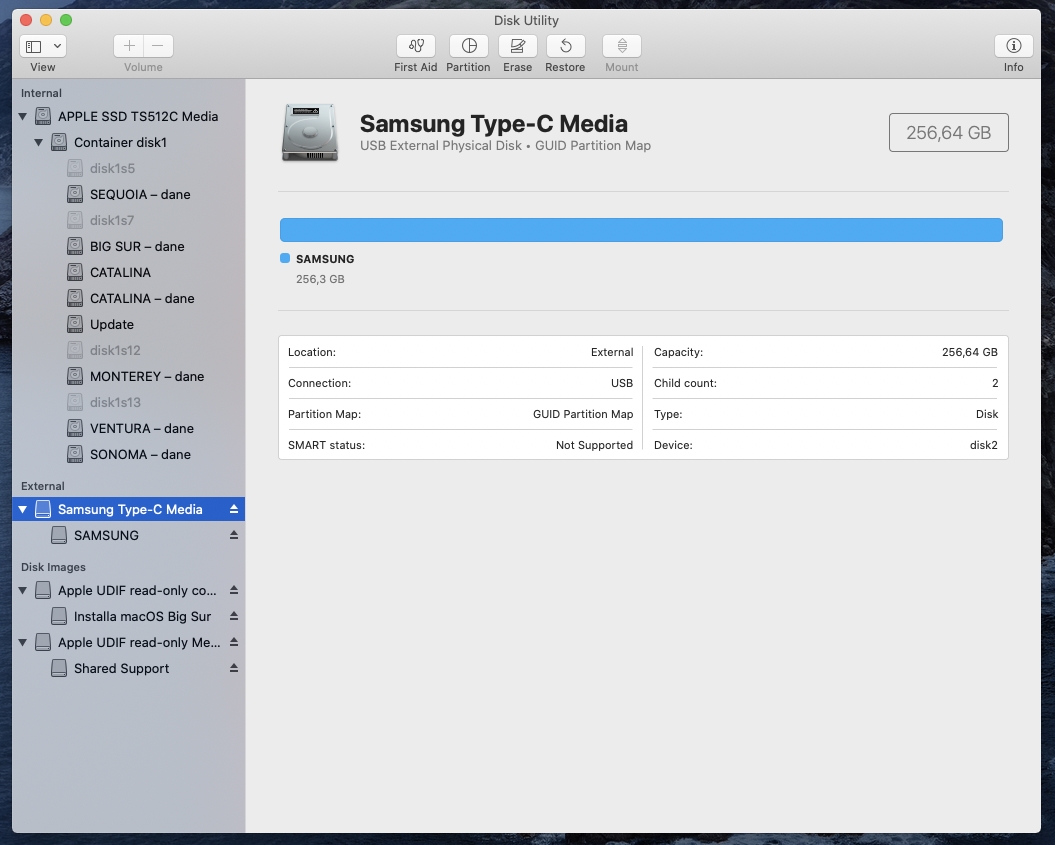Viewport: 1055px width, 845px height.
Task: Click the Apple UDIF read-only Me... disk icon
Action: [43, 642]
